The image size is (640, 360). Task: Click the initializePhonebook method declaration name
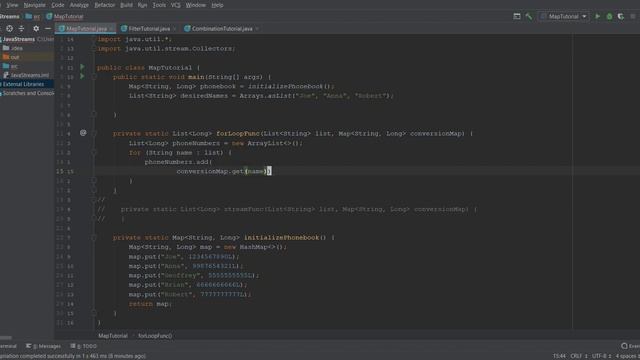(281, 238)
